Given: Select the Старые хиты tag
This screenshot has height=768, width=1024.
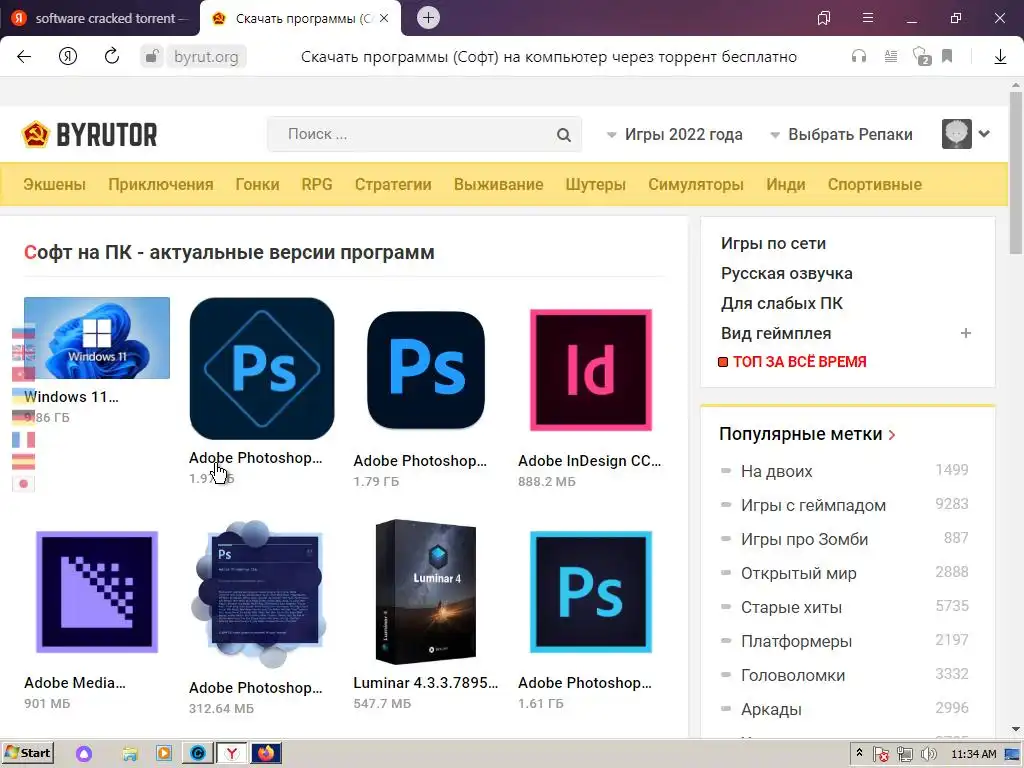Looking at the screenshot, I should click(x=791, y=607).
